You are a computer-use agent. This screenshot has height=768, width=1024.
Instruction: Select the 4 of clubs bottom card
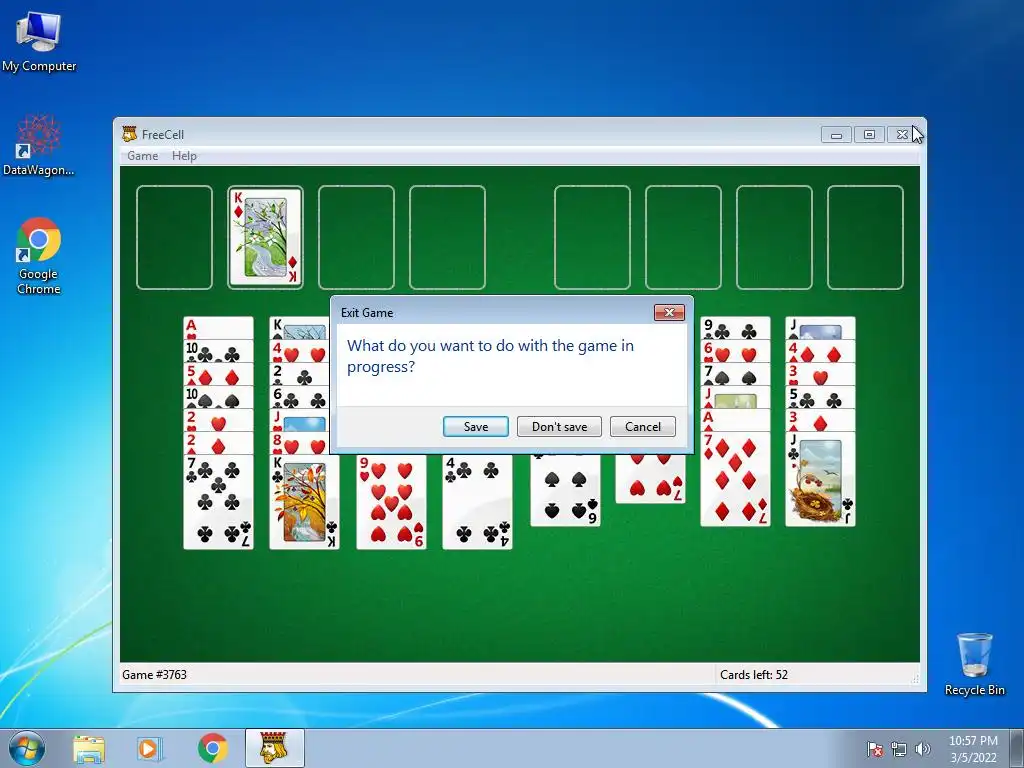coord(477,502)
